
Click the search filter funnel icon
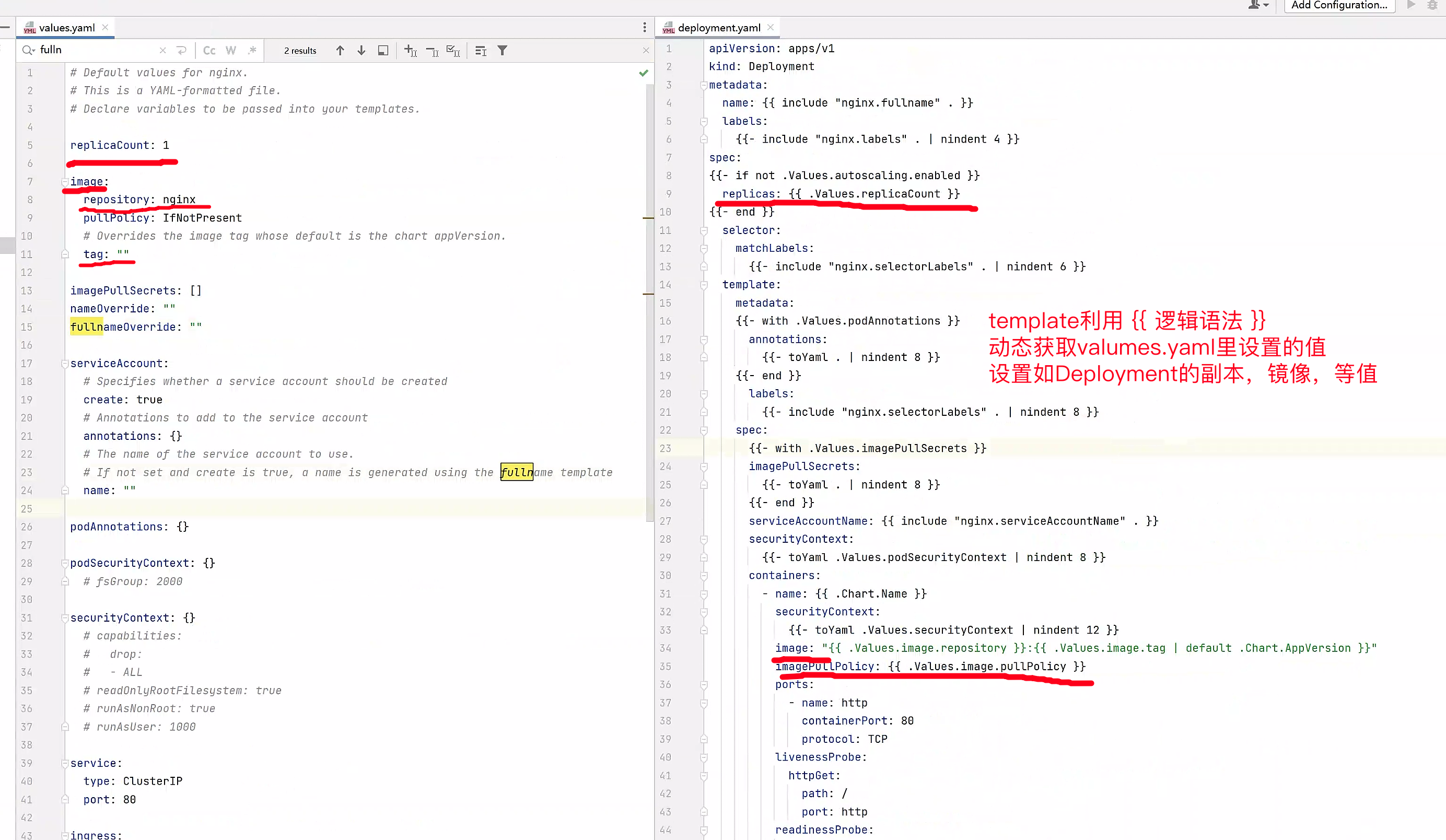[x=502, y=51]
